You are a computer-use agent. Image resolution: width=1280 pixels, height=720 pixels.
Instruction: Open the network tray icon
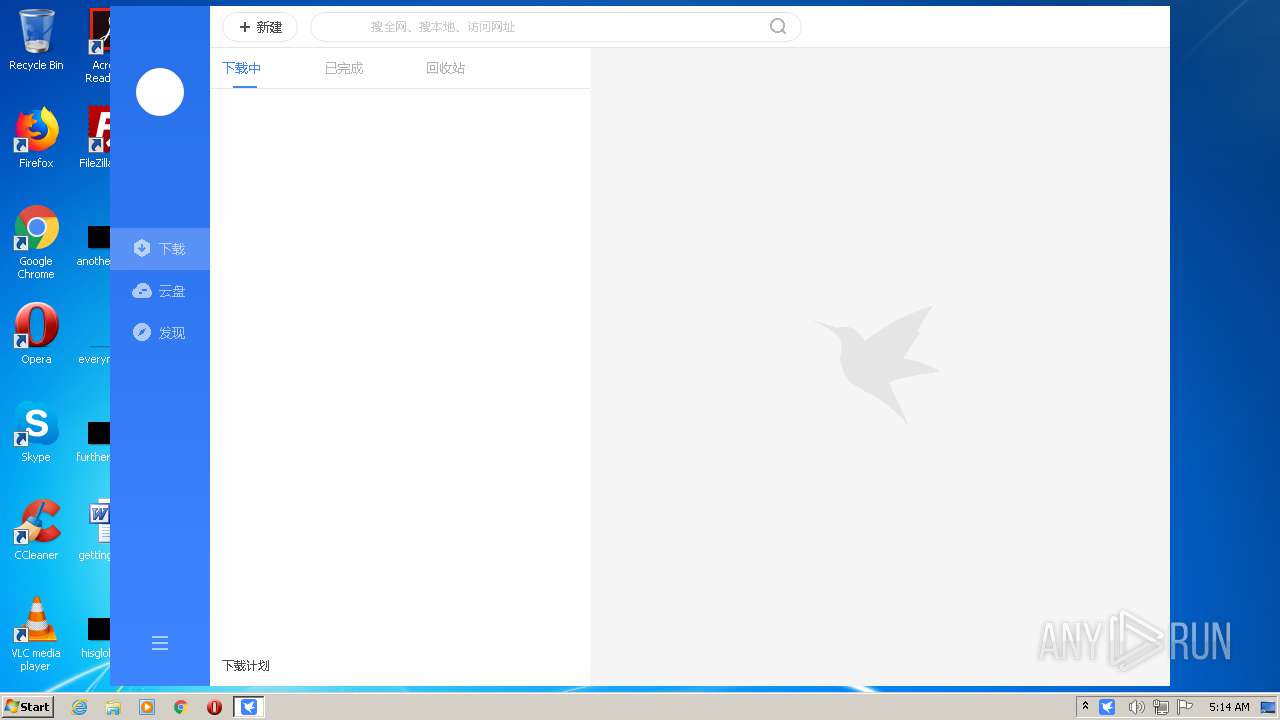[1161, 707]
